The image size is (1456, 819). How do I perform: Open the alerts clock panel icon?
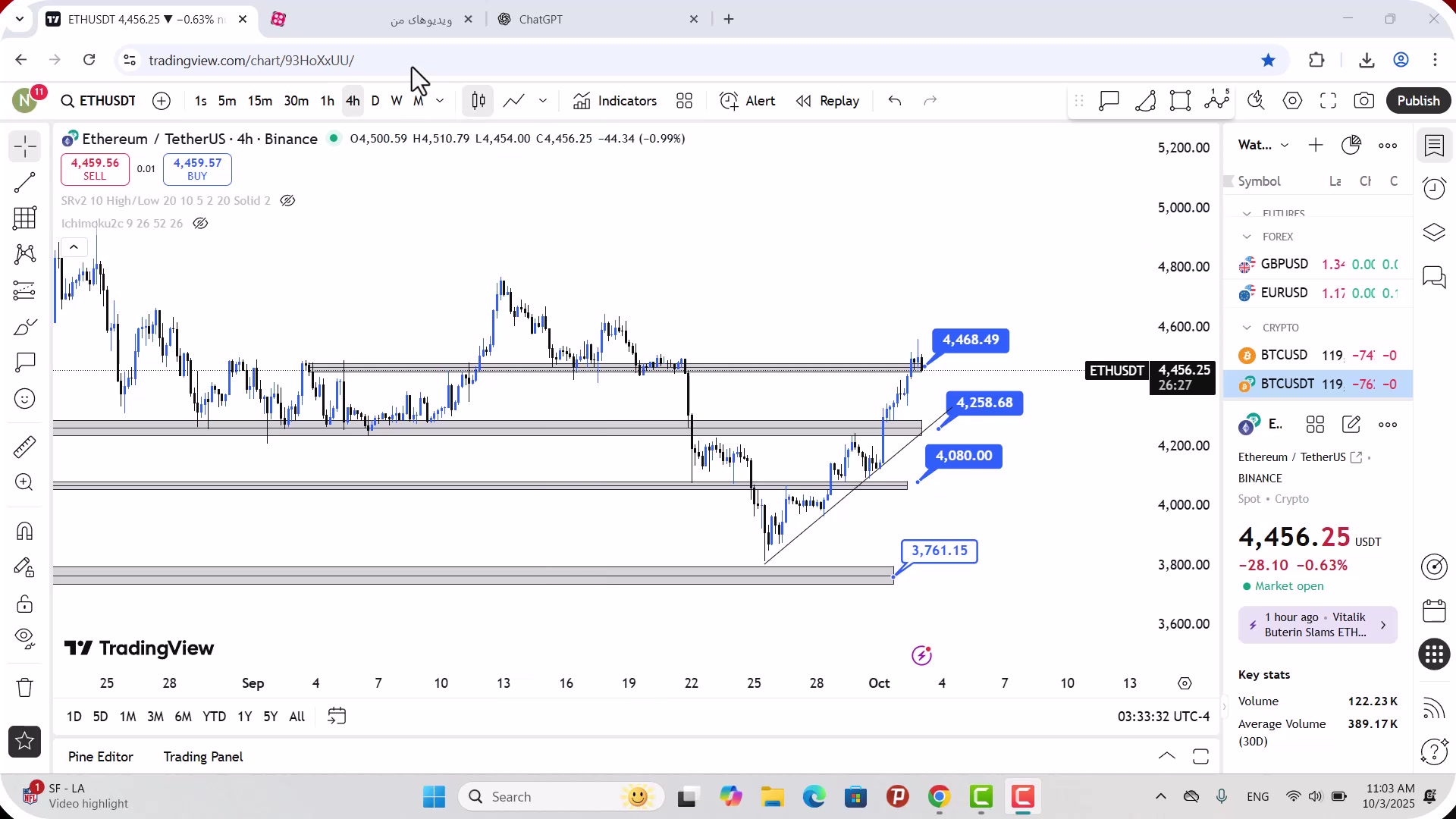click(1434, 188)
